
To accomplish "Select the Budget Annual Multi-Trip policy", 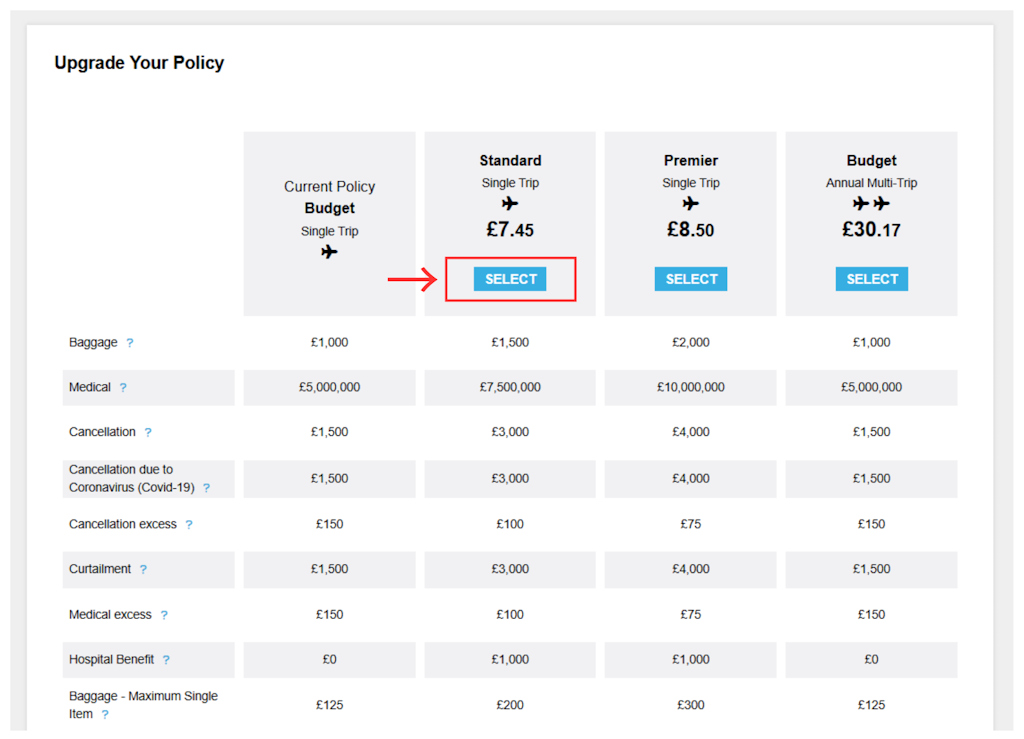I will [x=872, y=279].
